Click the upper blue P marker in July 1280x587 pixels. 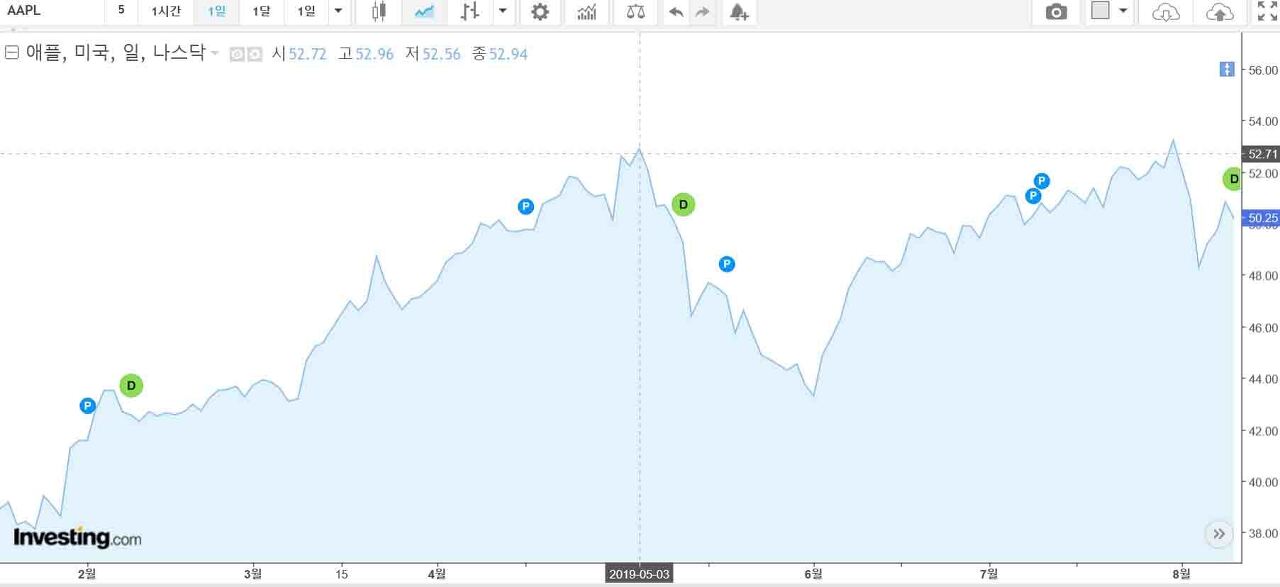click(1041, 181)
